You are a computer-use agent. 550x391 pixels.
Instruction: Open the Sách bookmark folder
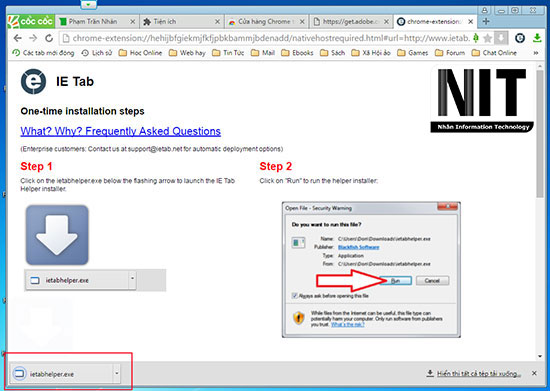point(333,53)
